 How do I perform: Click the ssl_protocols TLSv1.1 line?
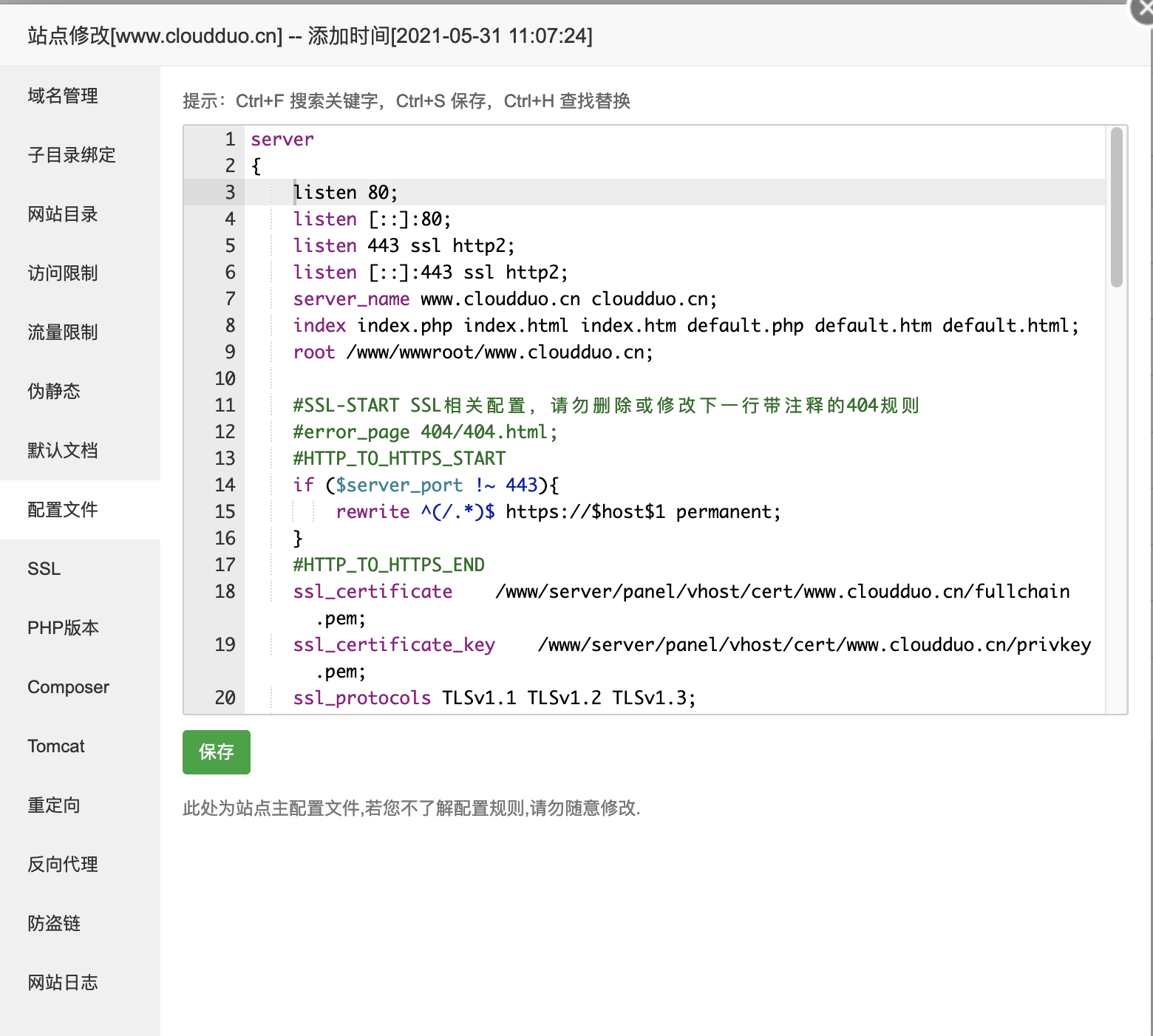pyautogui.click(x=494, y=698)
